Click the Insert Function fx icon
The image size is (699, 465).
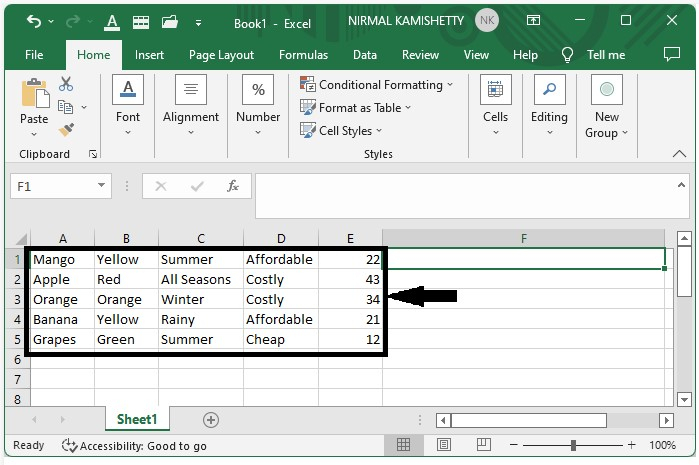[233, 186]
